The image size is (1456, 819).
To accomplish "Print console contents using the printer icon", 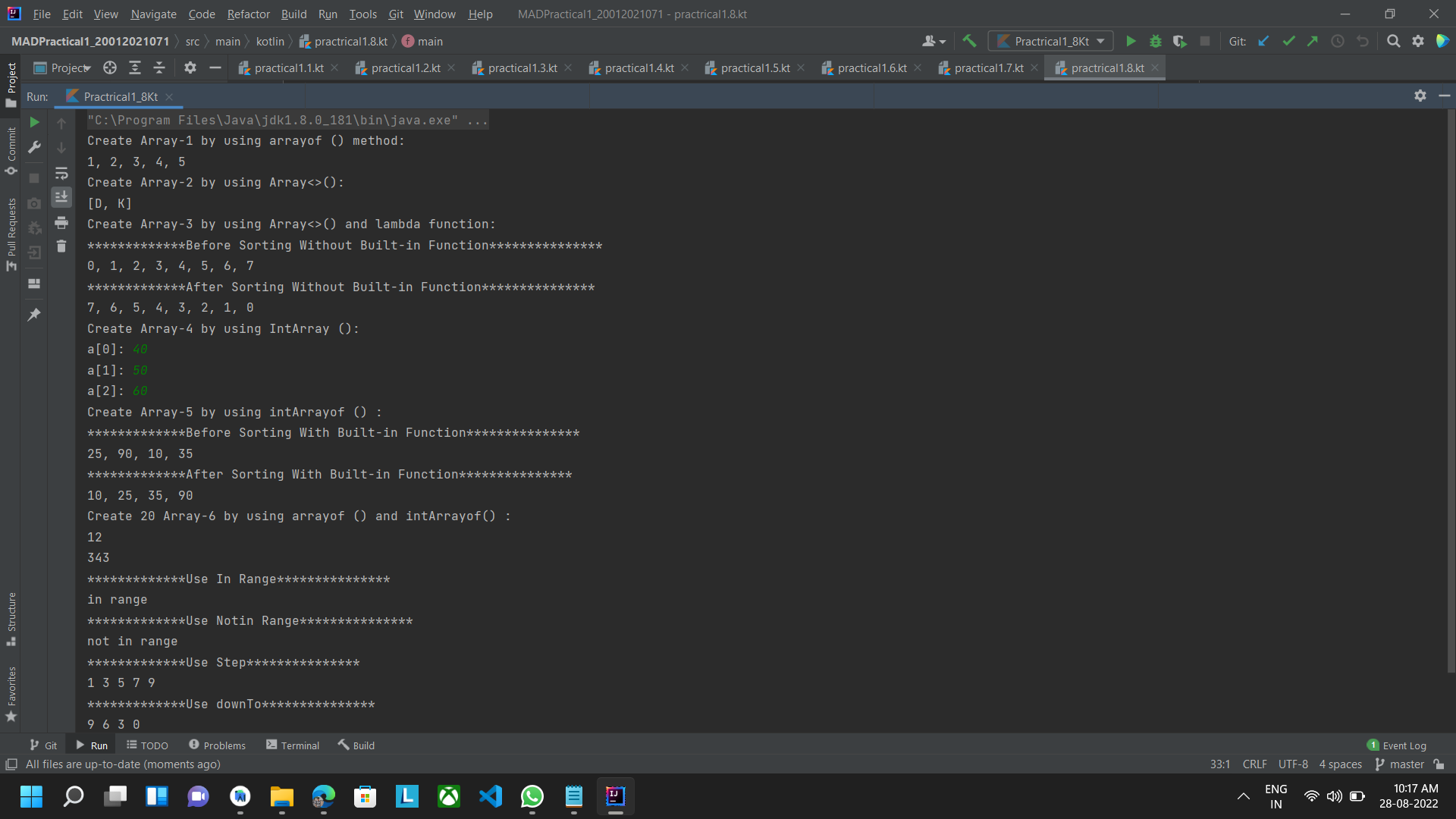I will point(61,223).
